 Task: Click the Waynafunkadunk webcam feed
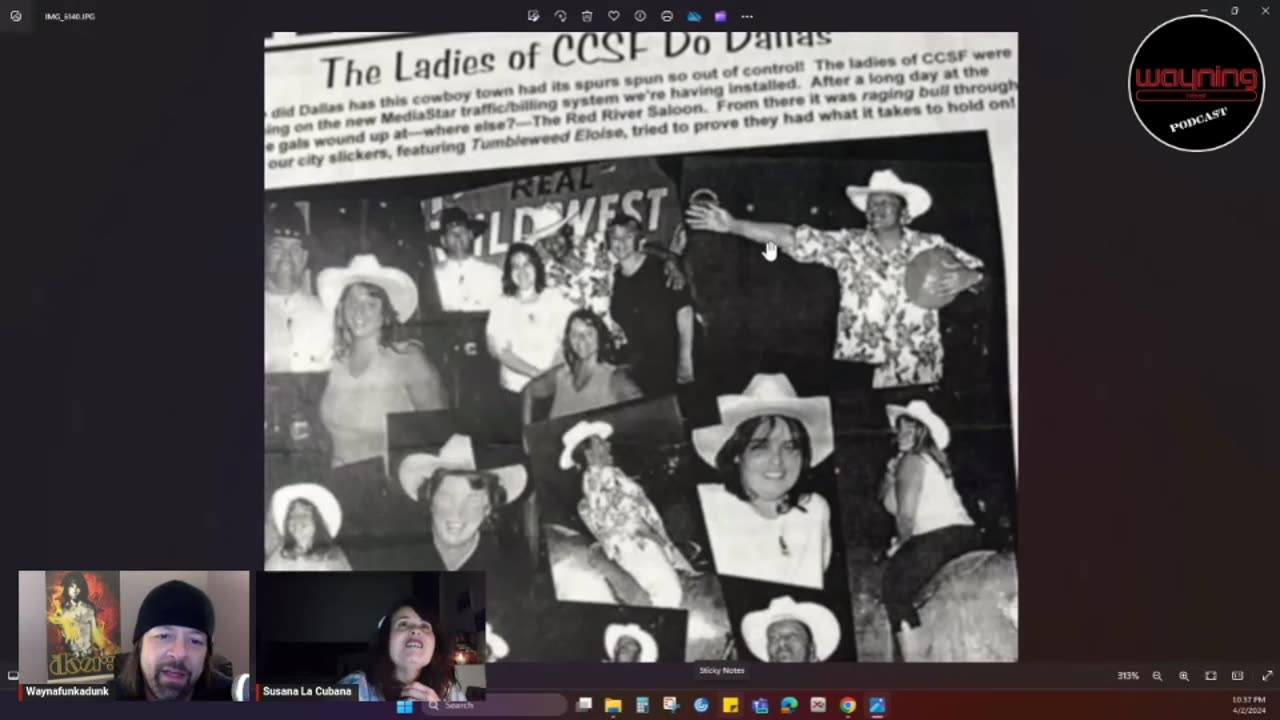[134, 635]
